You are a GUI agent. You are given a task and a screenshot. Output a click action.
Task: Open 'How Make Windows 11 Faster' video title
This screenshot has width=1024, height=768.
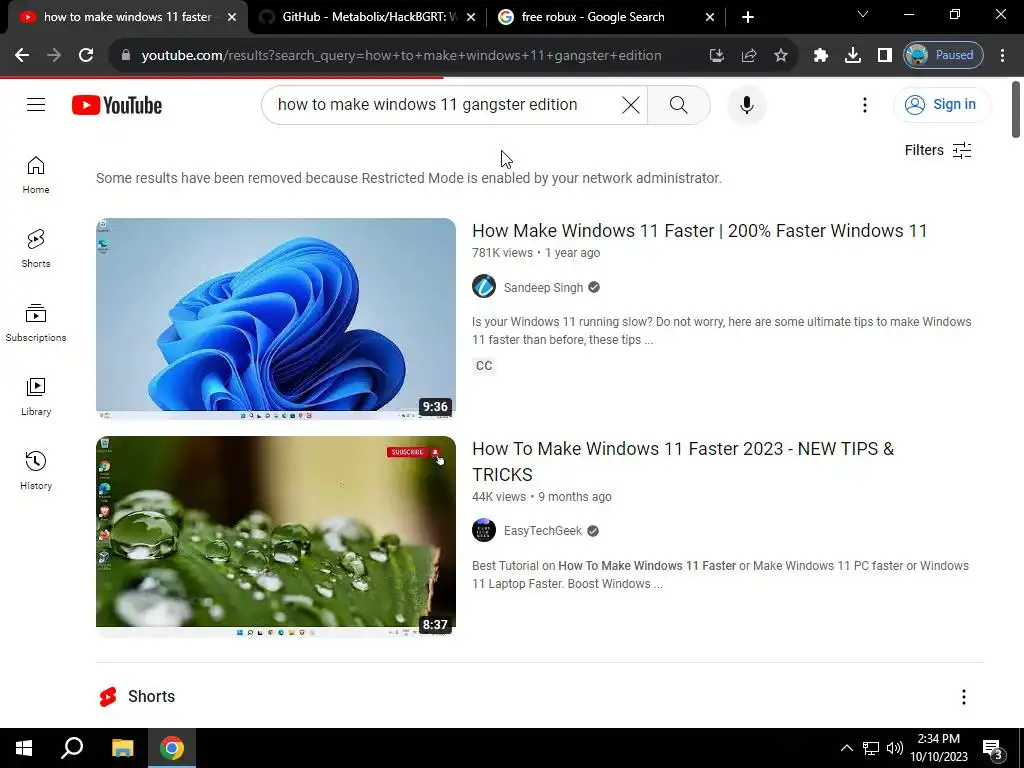coord(699,231)
